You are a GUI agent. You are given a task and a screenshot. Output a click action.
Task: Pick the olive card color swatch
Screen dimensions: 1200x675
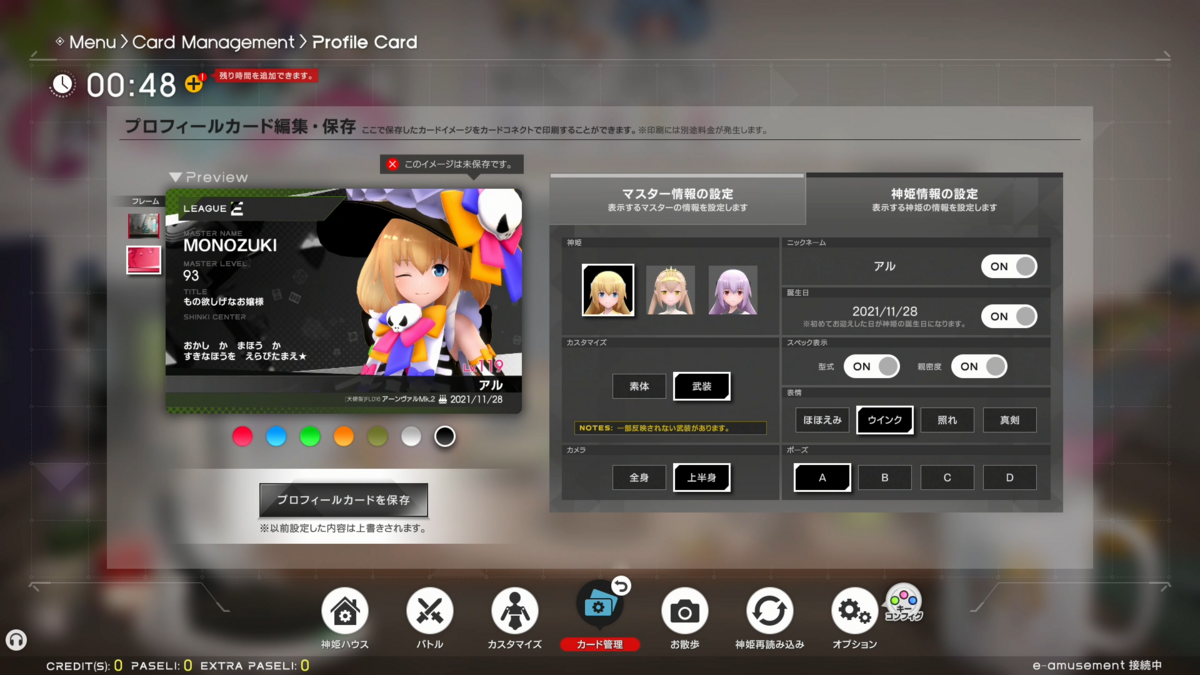(378, 436)
